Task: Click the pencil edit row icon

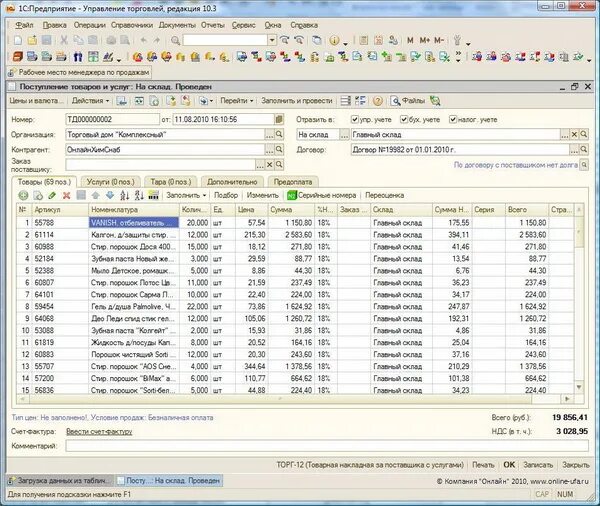Action: (x=52, y=196)
